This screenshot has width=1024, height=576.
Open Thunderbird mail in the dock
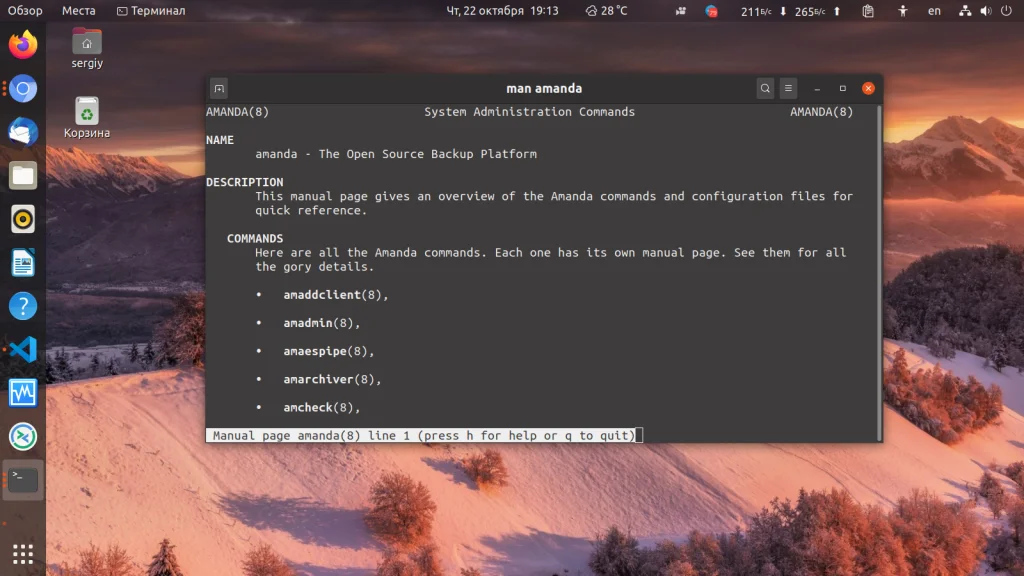tap(23, 132)
